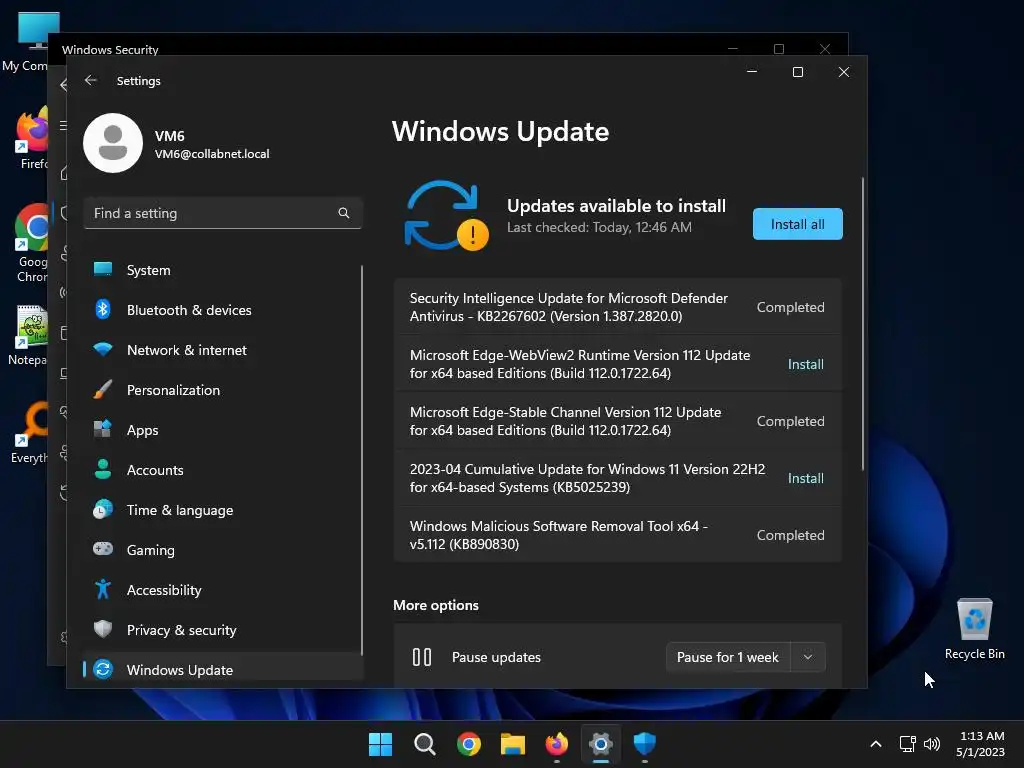1024x768 pixels.
Task: Click the Accounts person icon
Action: (103, 470)
